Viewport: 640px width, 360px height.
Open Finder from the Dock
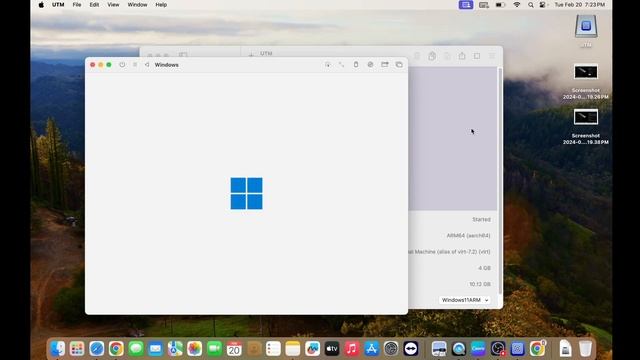pos(58,349)
